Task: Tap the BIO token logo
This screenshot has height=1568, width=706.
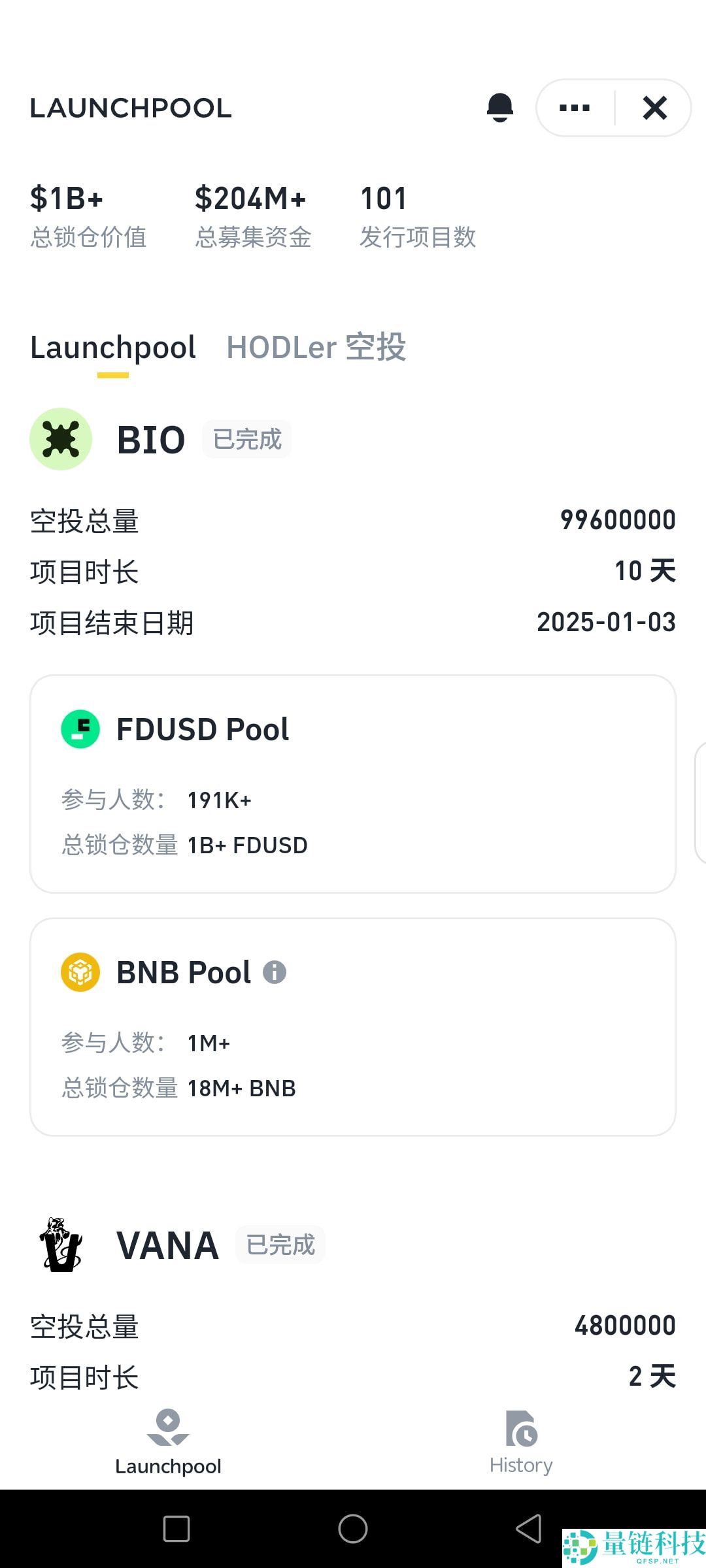Action: pyautogui.click(x=61, y=439)
